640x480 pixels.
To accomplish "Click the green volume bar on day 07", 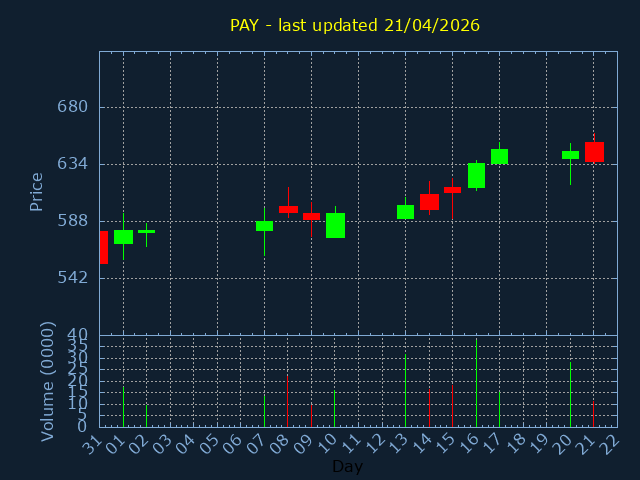I will [x=264, y=410].
